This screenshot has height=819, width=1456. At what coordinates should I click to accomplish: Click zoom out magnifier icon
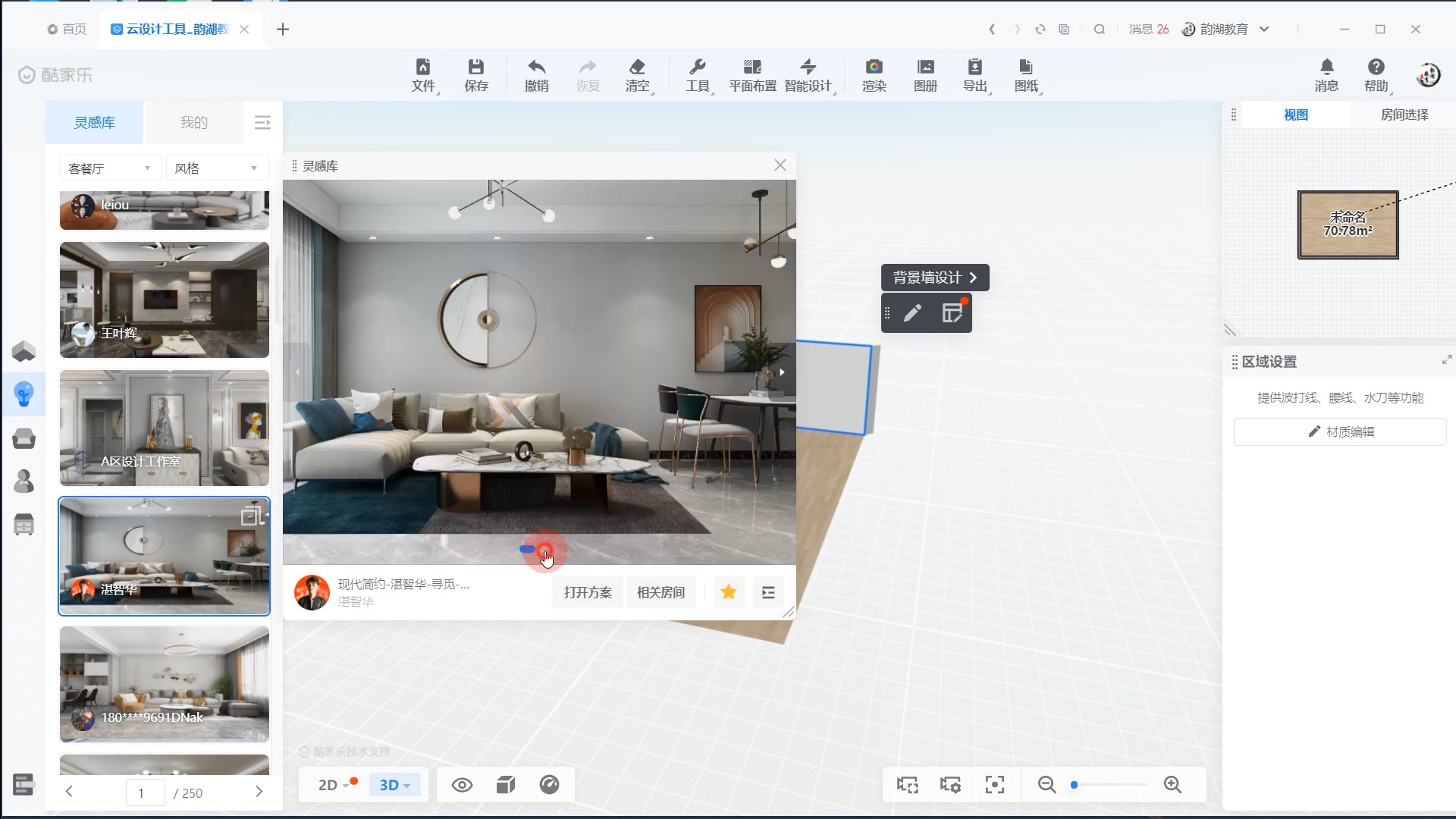tap(1047, 785)
